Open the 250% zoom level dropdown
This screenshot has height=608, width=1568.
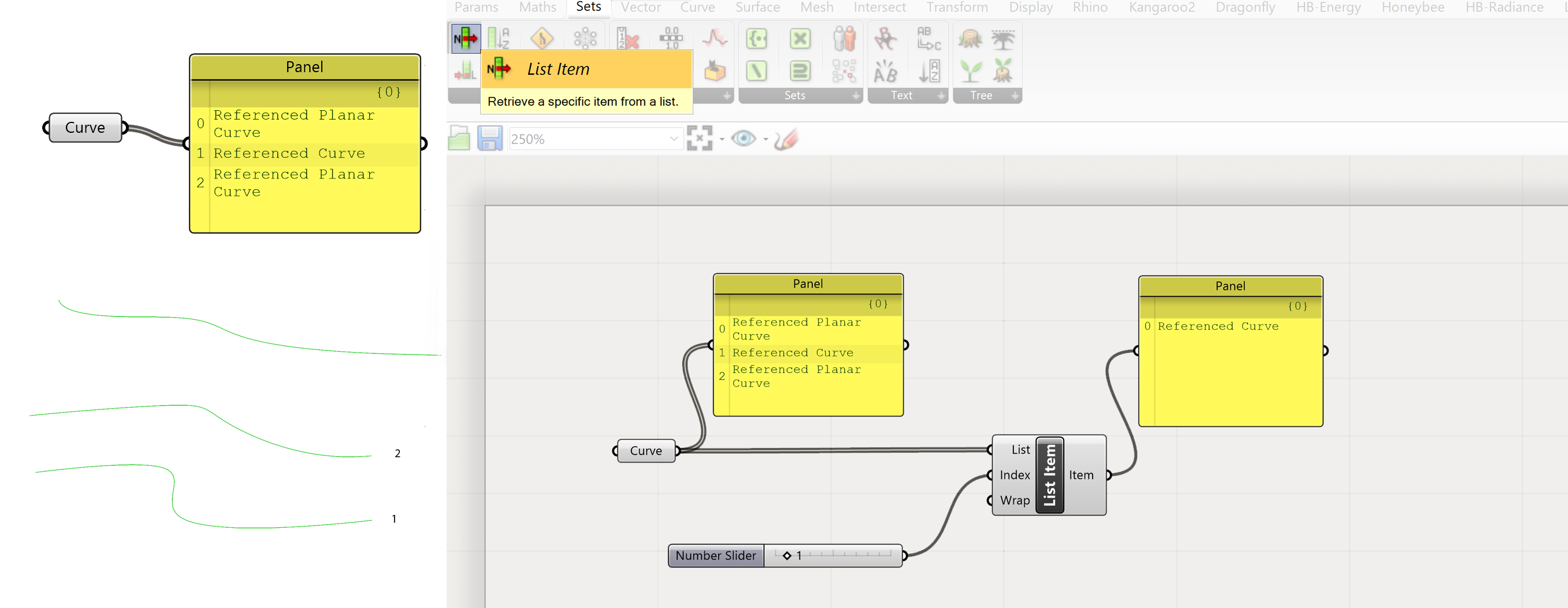click(673, 139)
